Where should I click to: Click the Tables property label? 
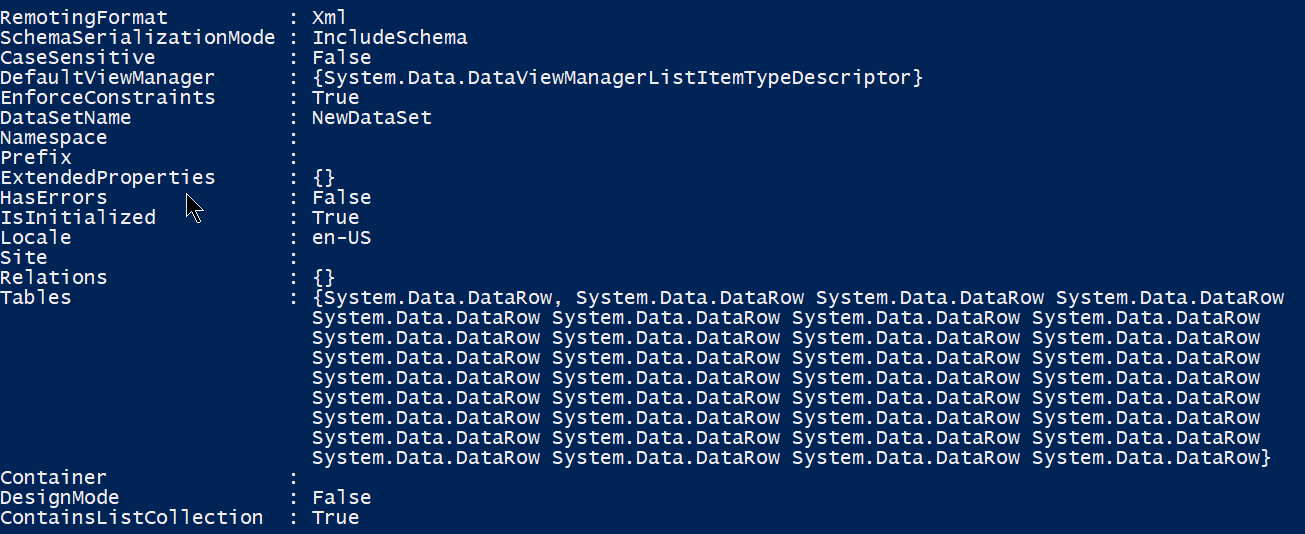(x=36, y=298)
